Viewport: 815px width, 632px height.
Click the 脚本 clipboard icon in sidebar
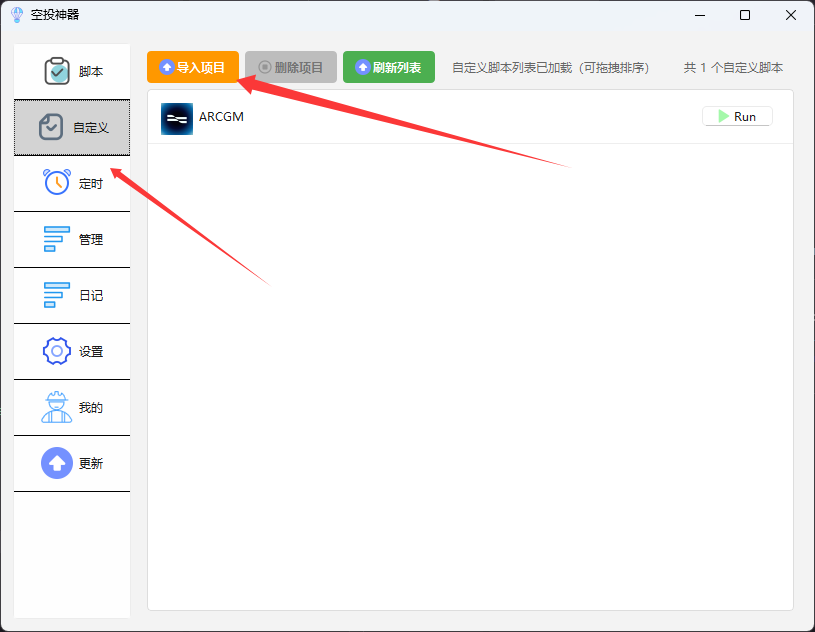(57, 72)
